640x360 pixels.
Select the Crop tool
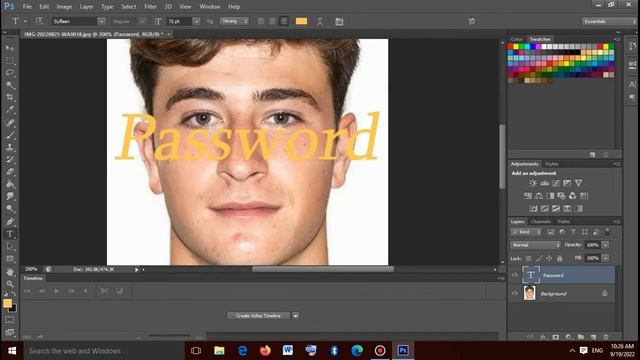(x=10, y=97)
